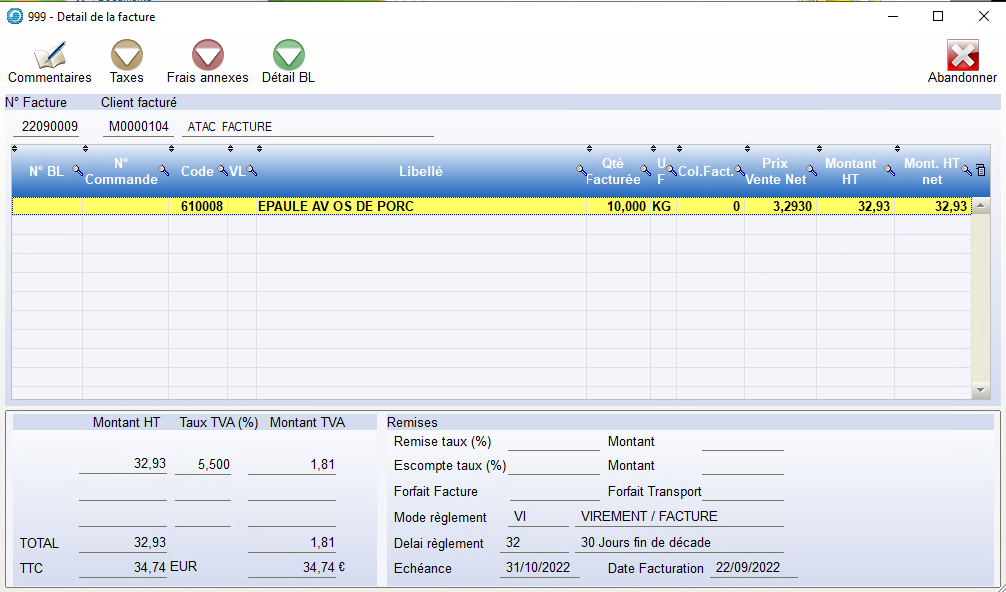
Task: Click magnifier in Prix Vente Net header
Action: (811, 171)
